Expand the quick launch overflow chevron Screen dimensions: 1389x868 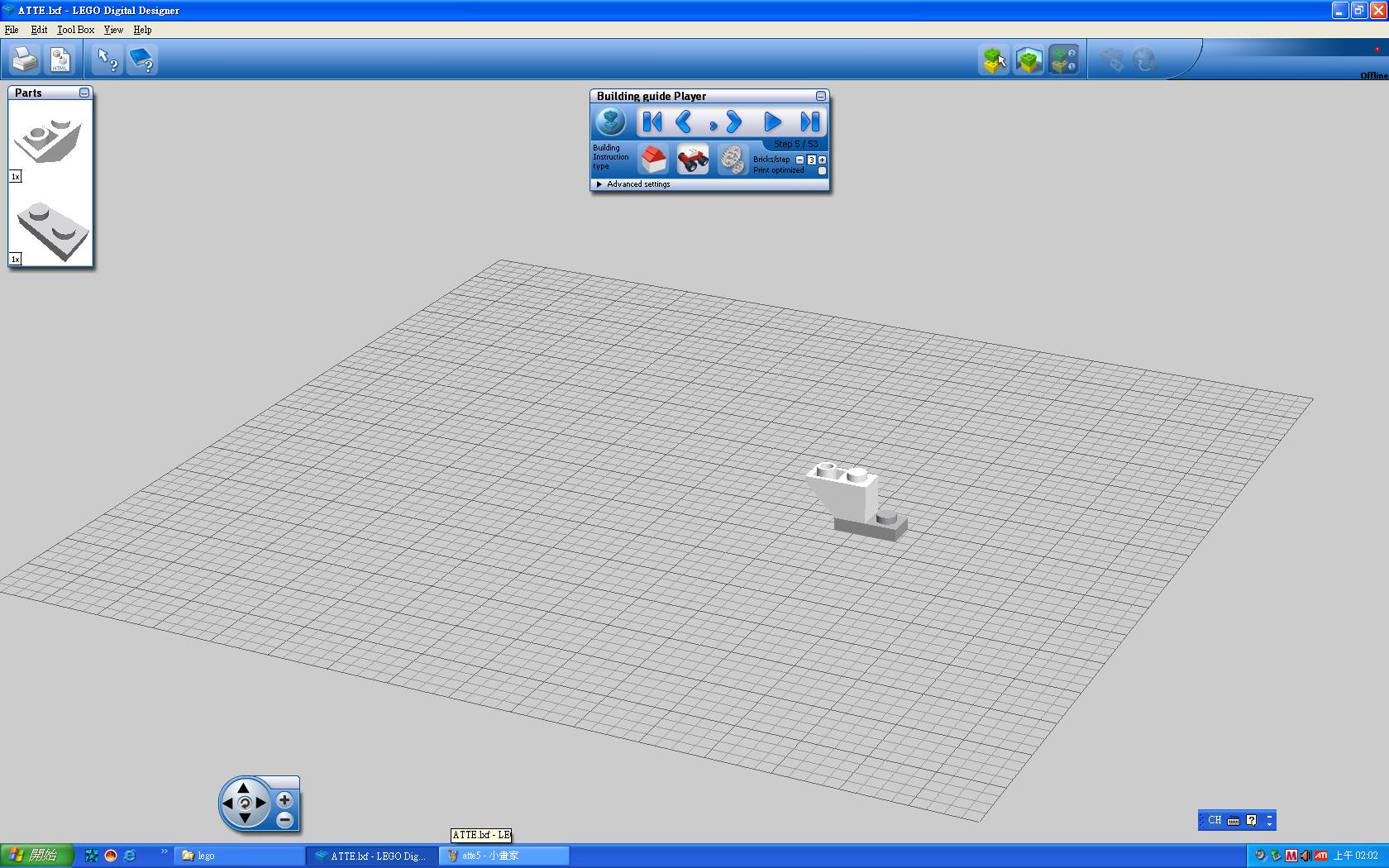tap(164, 852)
